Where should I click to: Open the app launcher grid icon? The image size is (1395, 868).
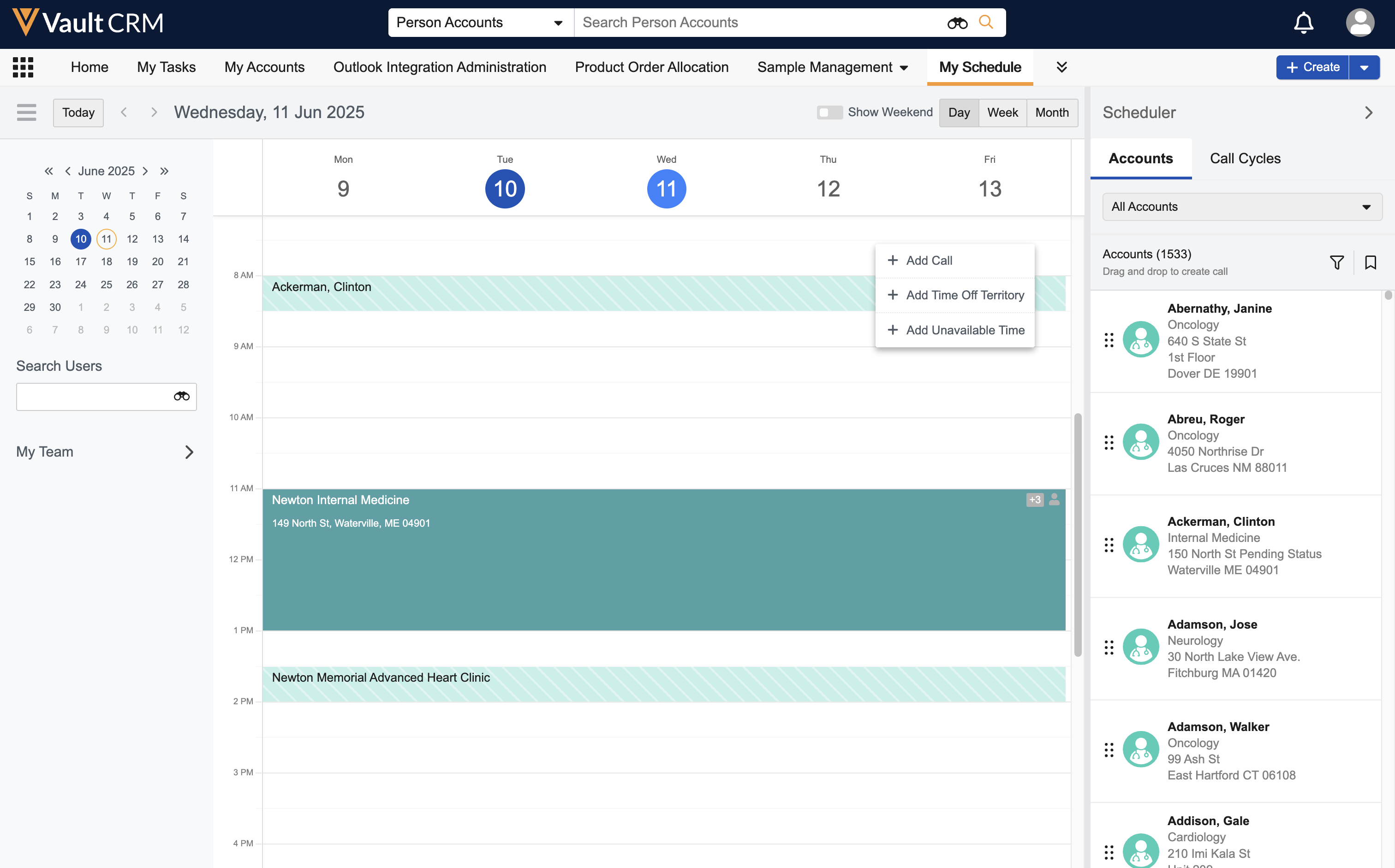click(23, 67)
